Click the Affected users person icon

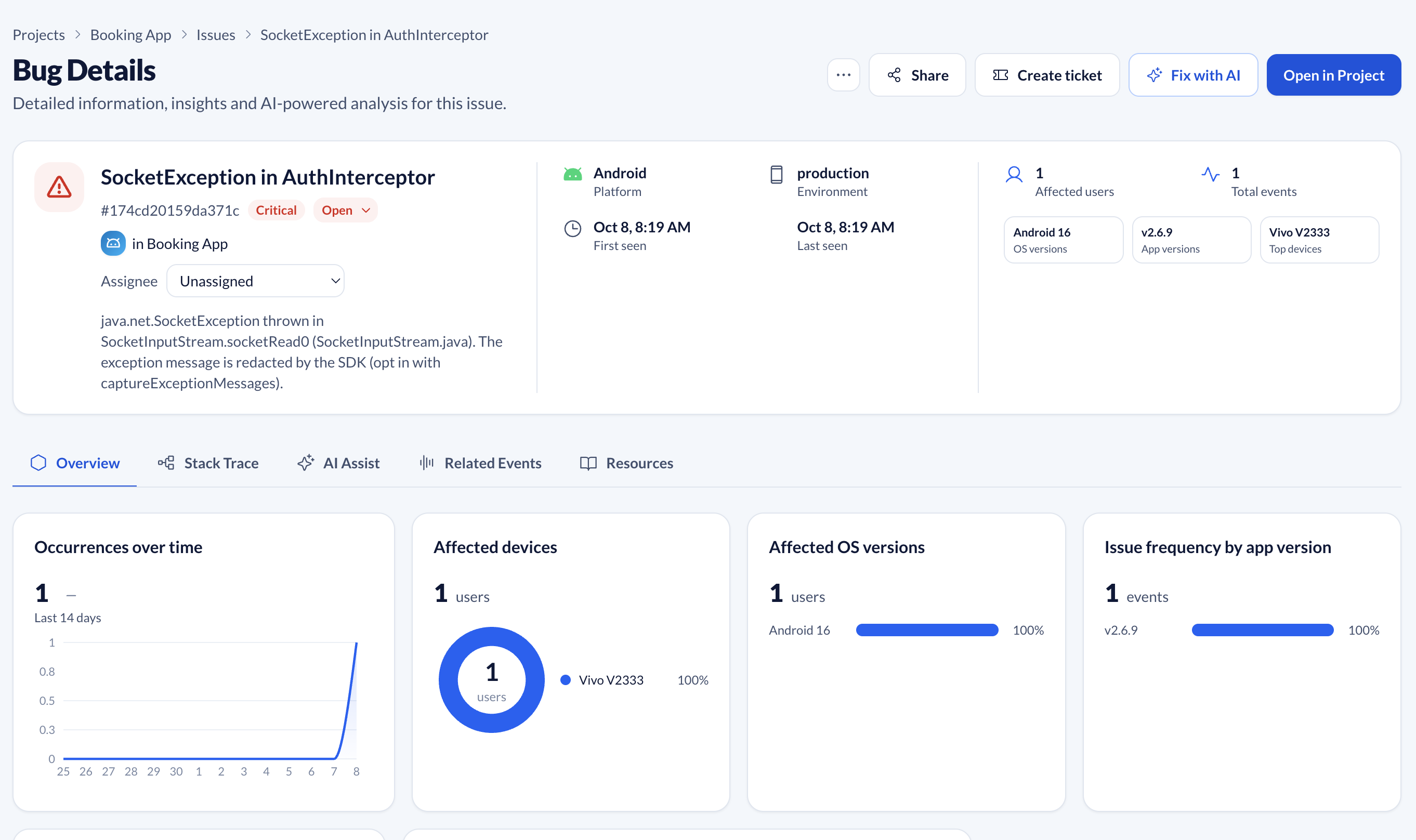point(1014,174)
